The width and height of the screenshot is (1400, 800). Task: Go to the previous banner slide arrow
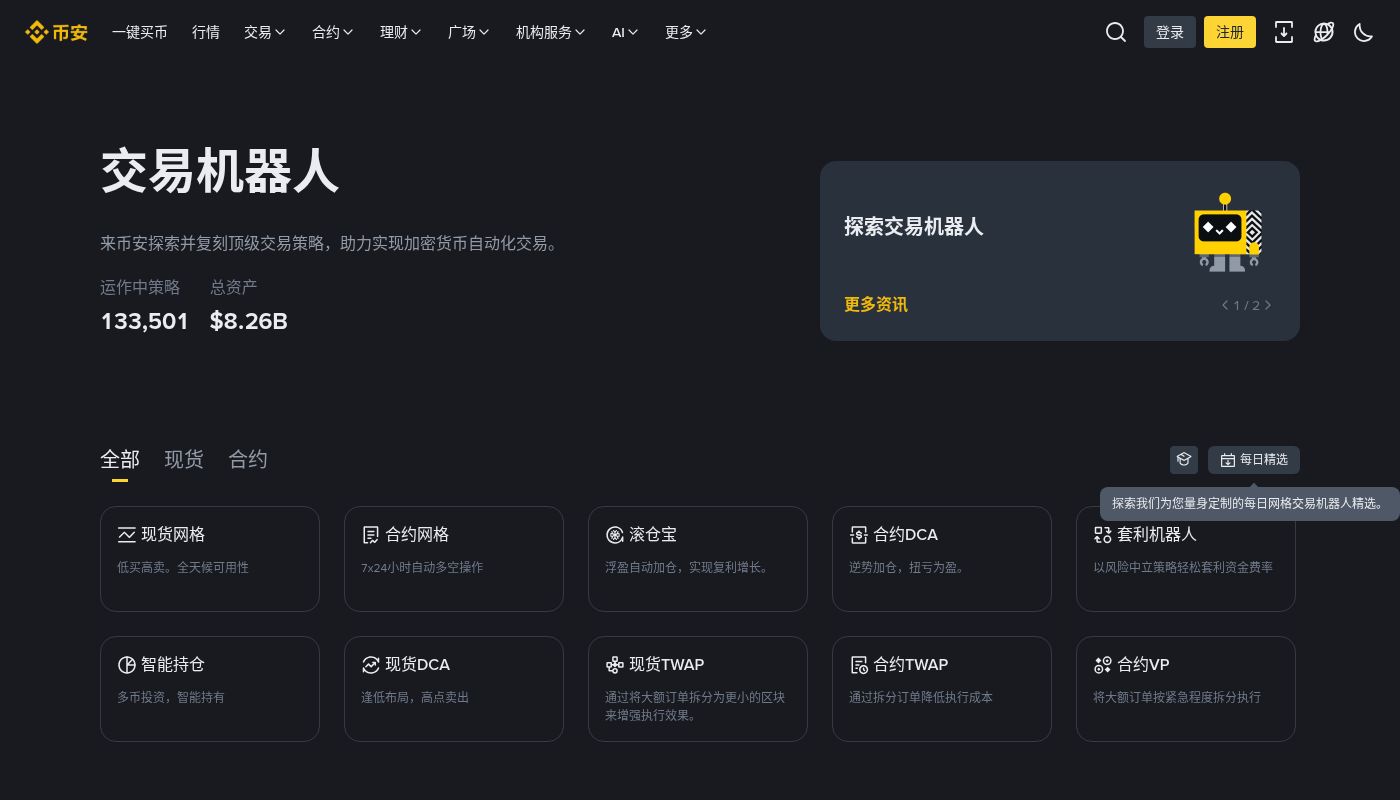click(x=1225, y=305)
